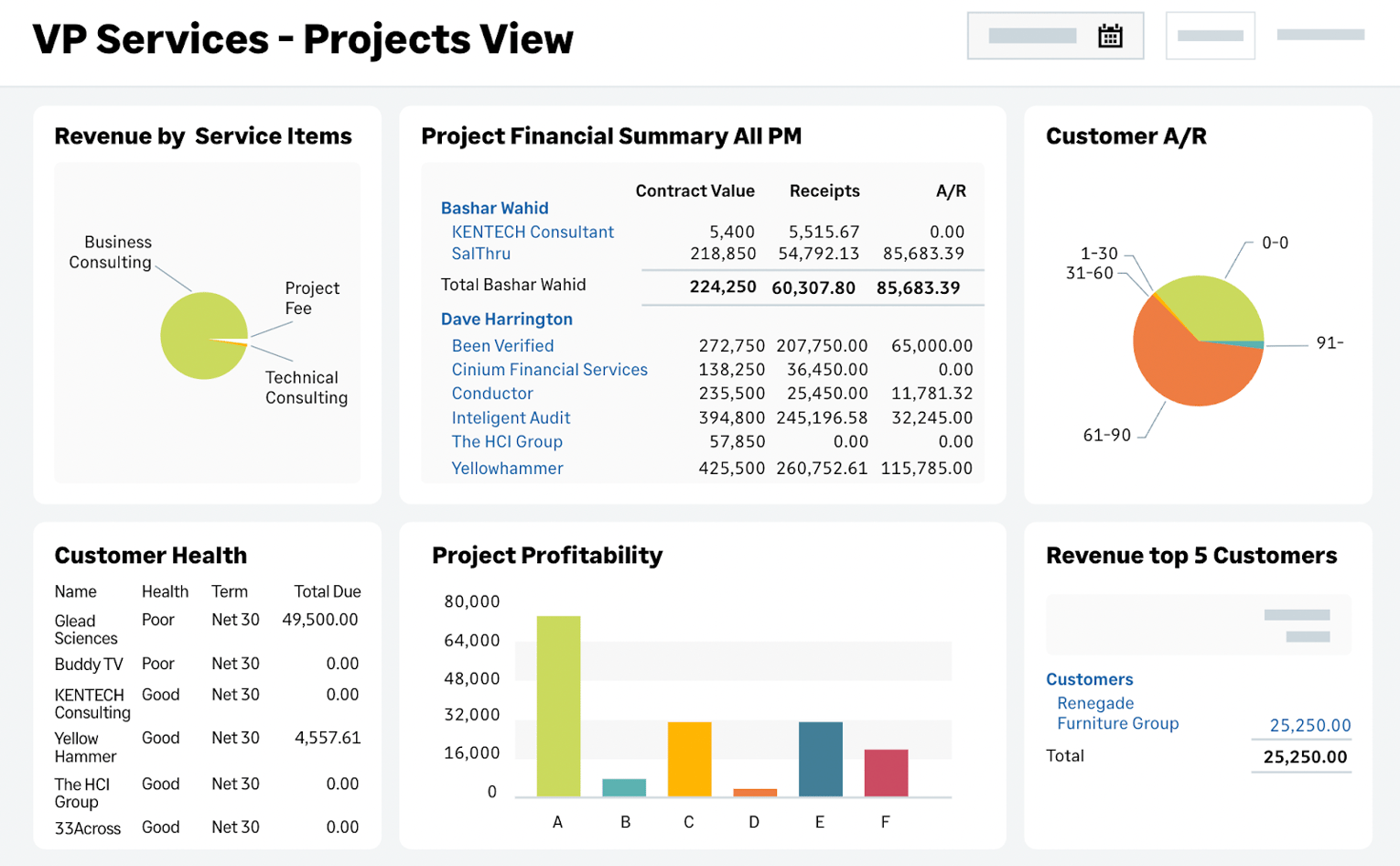This screenshot has width=1400, height=866.
Task: Click Yellow Hammer in Customer Health
Action: [84, 747]
